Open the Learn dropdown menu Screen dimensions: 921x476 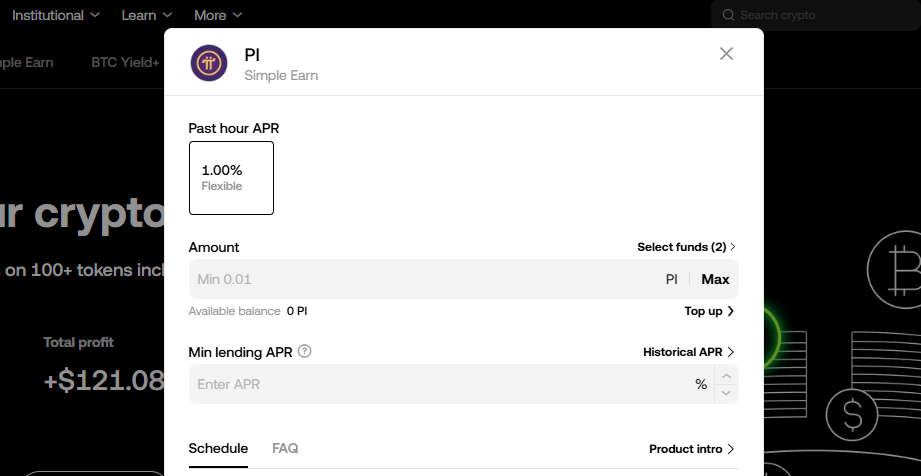point(146,15)
